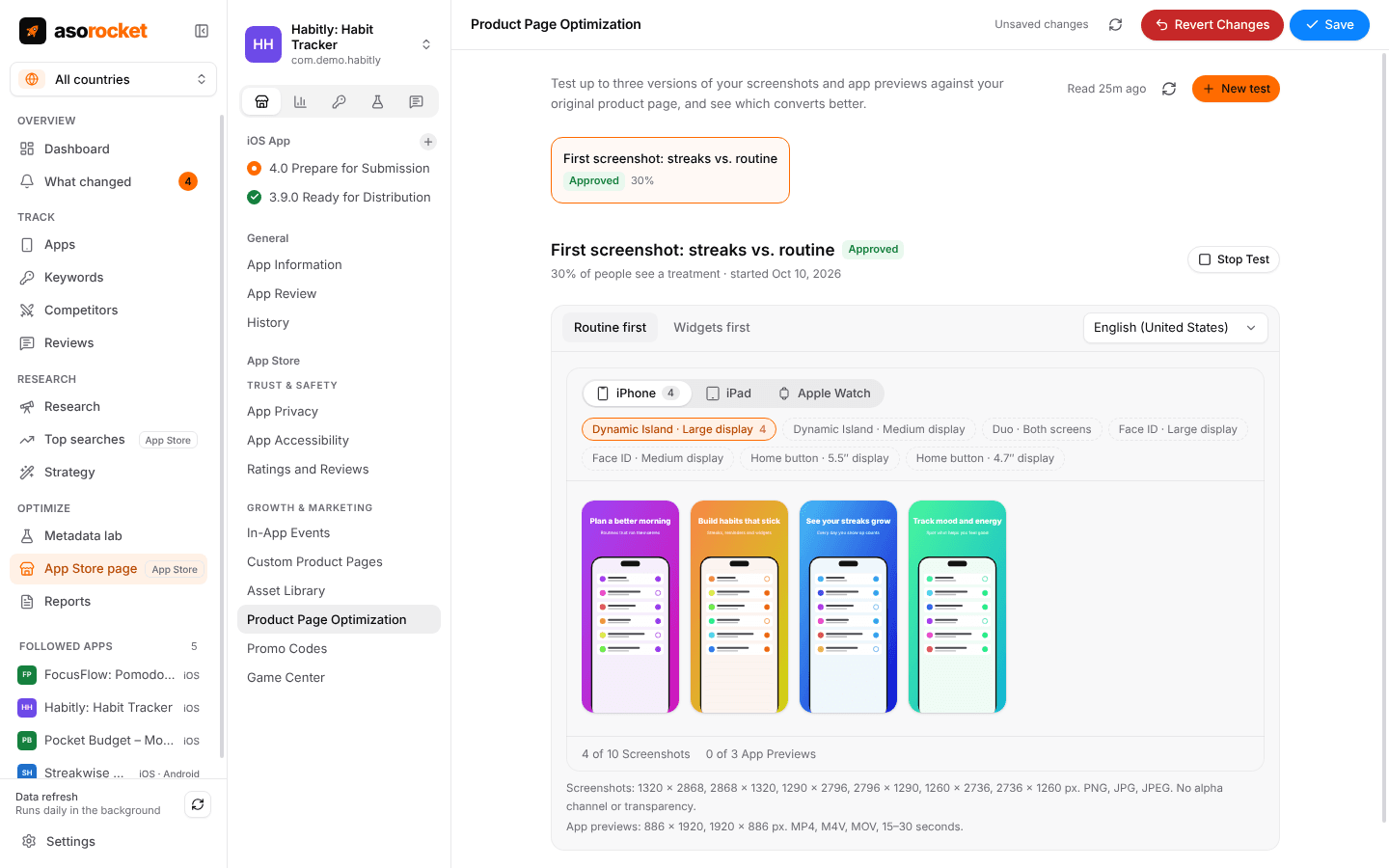Refresh data next to Read 25m ago
1389x868 pixels.
(1169, 89)
